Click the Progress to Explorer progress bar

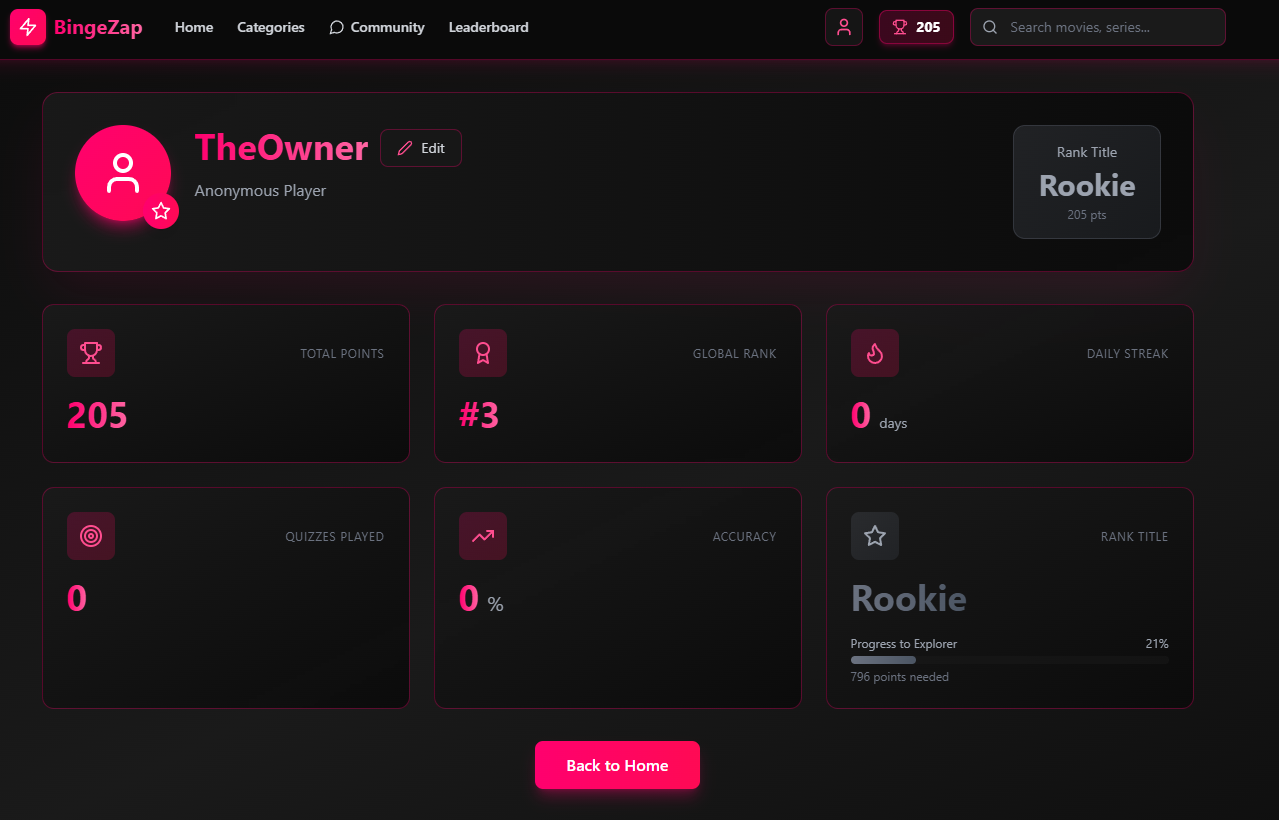tap(1009, 660)
